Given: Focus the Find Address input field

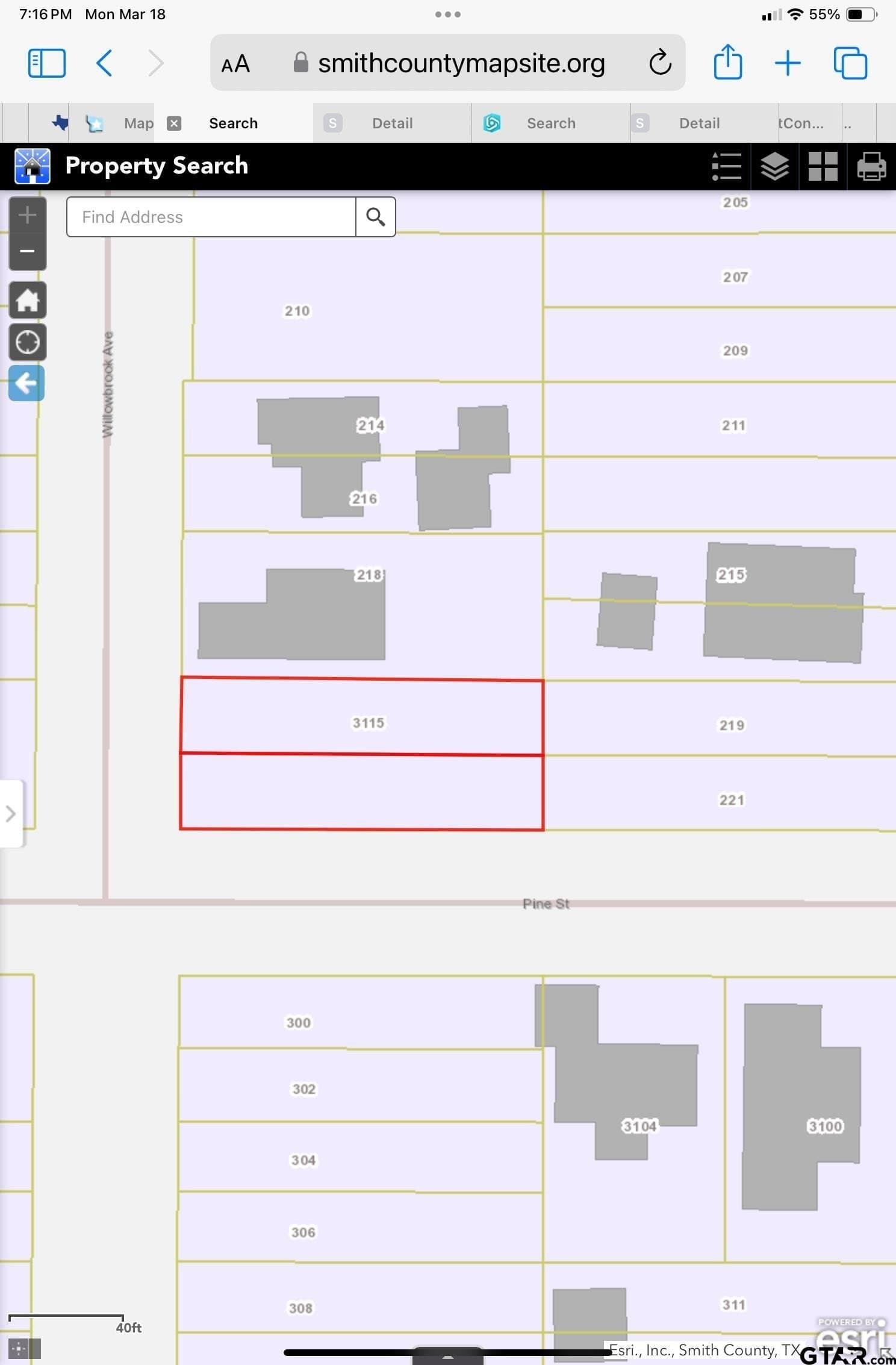Looking at the screenshot, I should [x=211, y=217].
